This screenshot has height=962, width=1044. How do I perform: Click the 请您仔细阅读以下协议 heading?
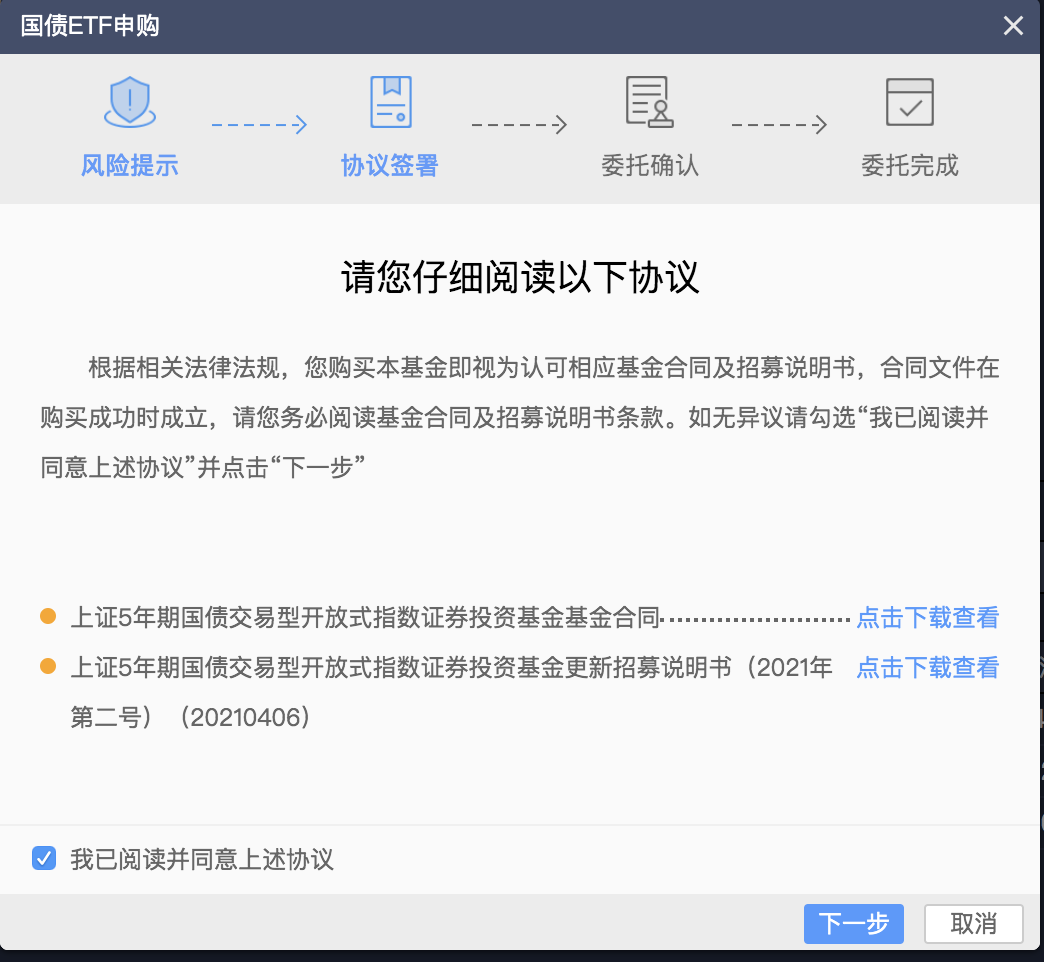click(521, 277)
